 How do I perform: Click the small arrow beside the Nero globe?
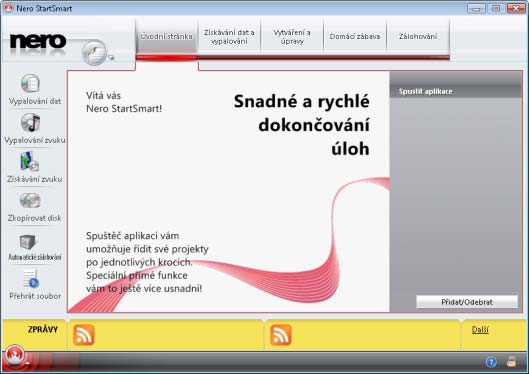click(x=111, y=58)
